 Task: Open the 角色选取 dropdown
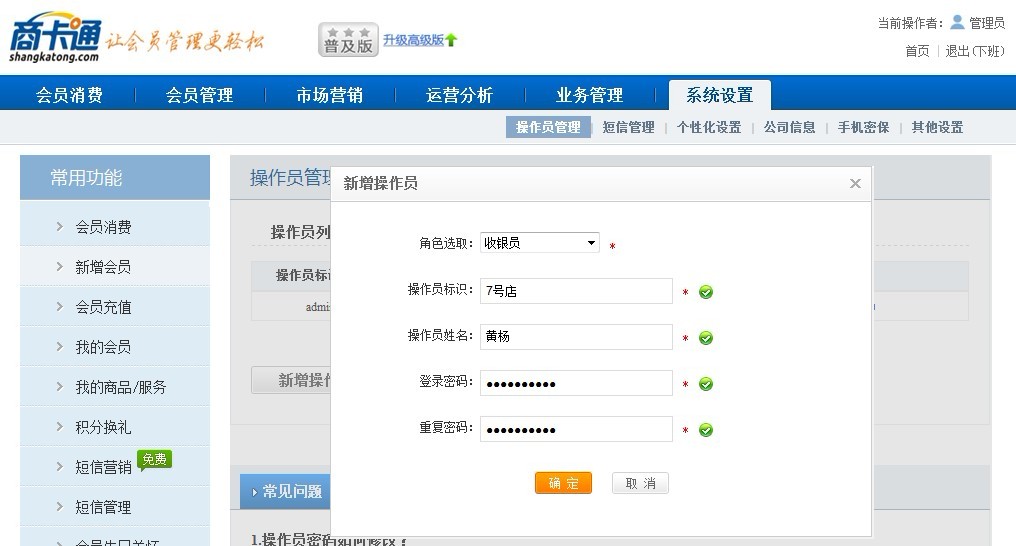click(539, 243)
